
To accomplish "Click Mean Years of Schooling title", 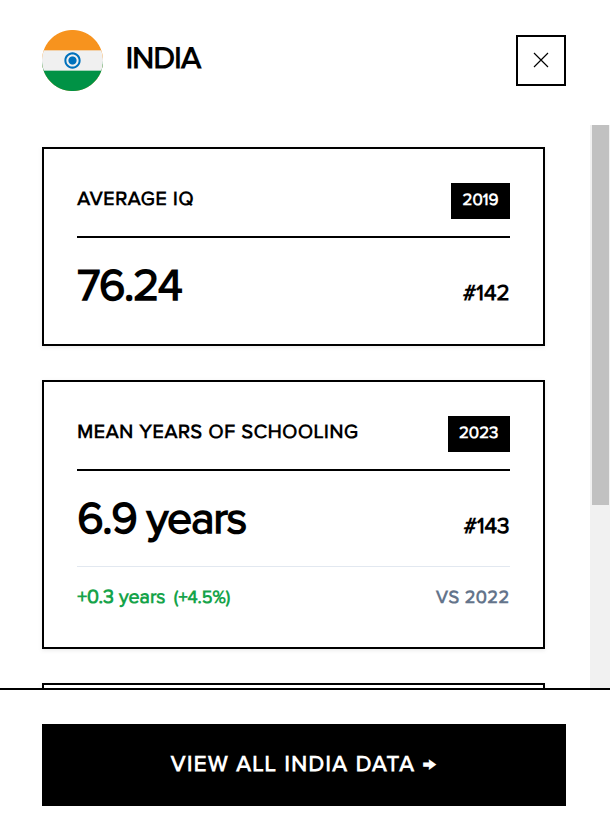I will tap(218, 431).
